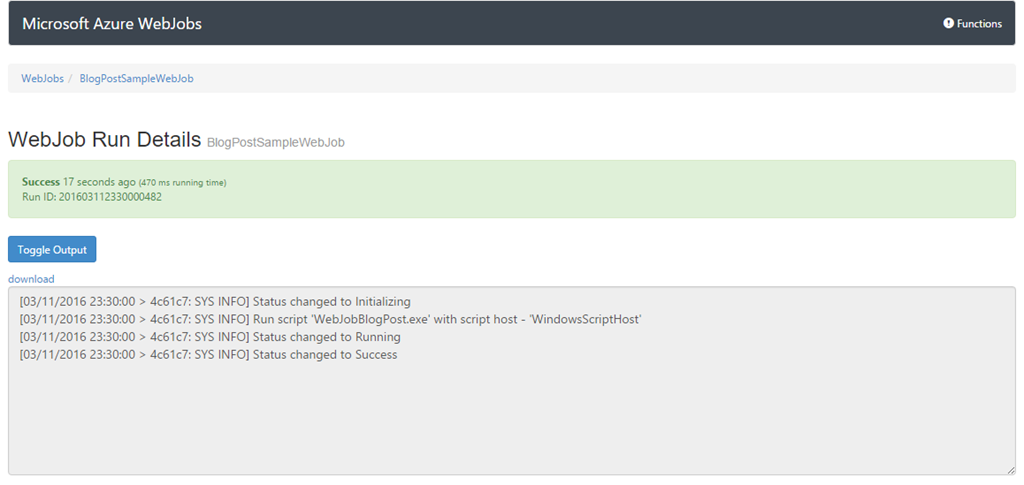Click the '470 ms running time' text
This screenshot has width=1024, height=485.
[183, 183]
